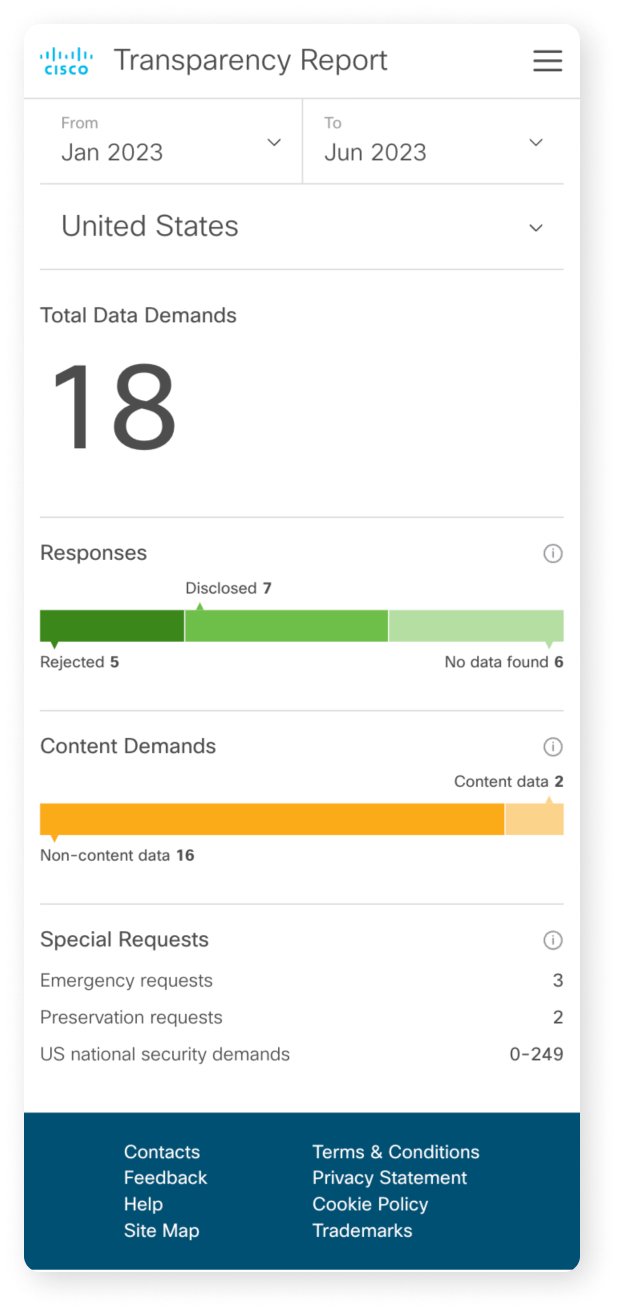The height and width of the screenshot is (1312, 620).
Task: Click the light orange Content data segment
Action: point(534,819)
